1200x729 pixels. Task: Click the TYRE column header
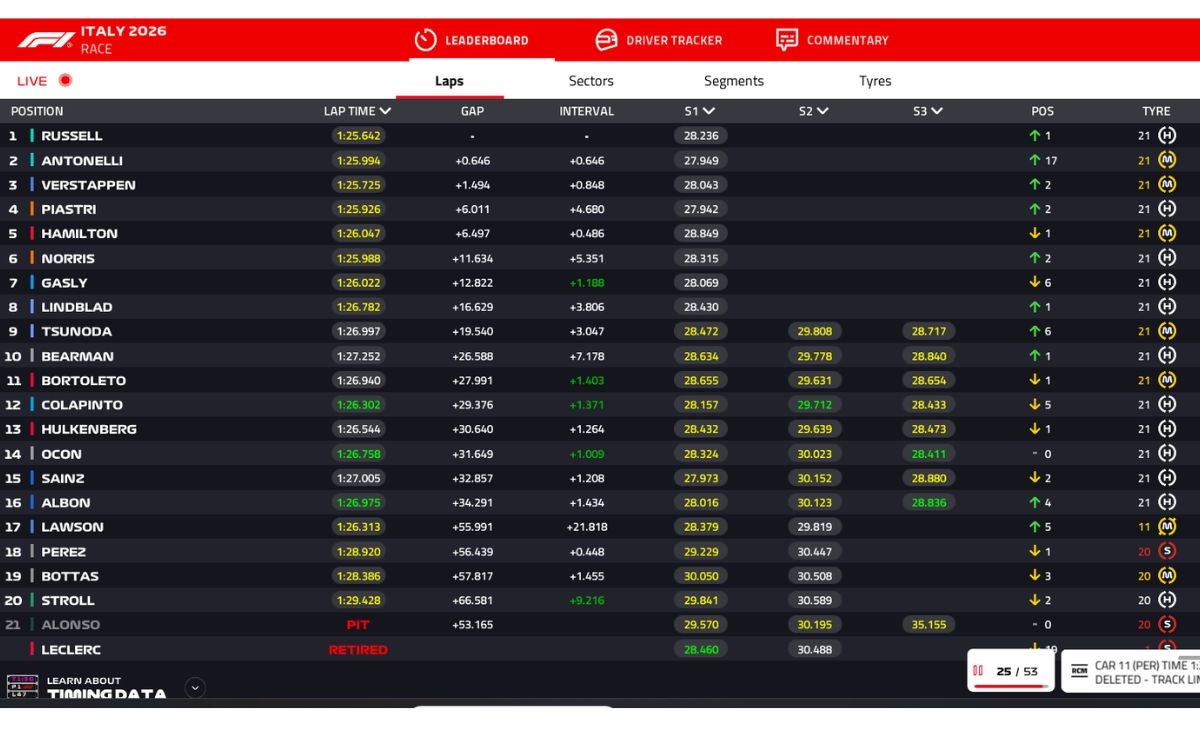1156,111
